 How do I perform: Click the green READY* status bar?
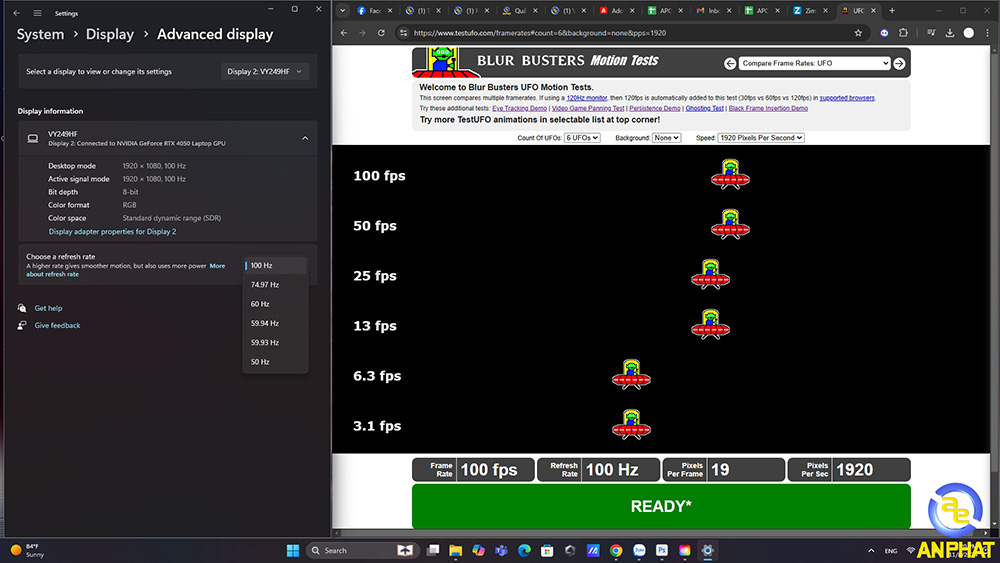pos(661,506)
